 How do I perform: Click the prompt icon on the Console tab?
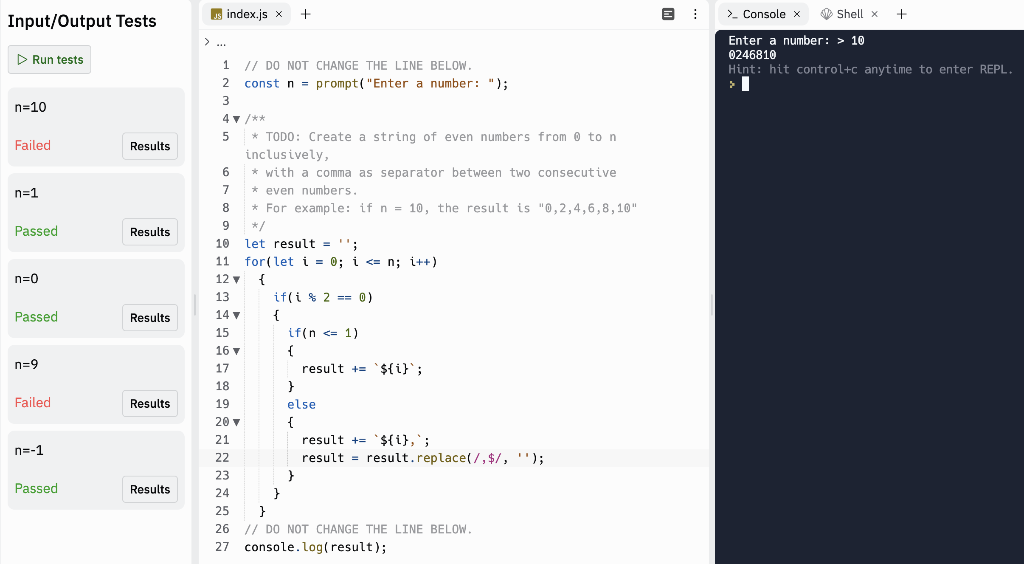(x=732, y=14)
